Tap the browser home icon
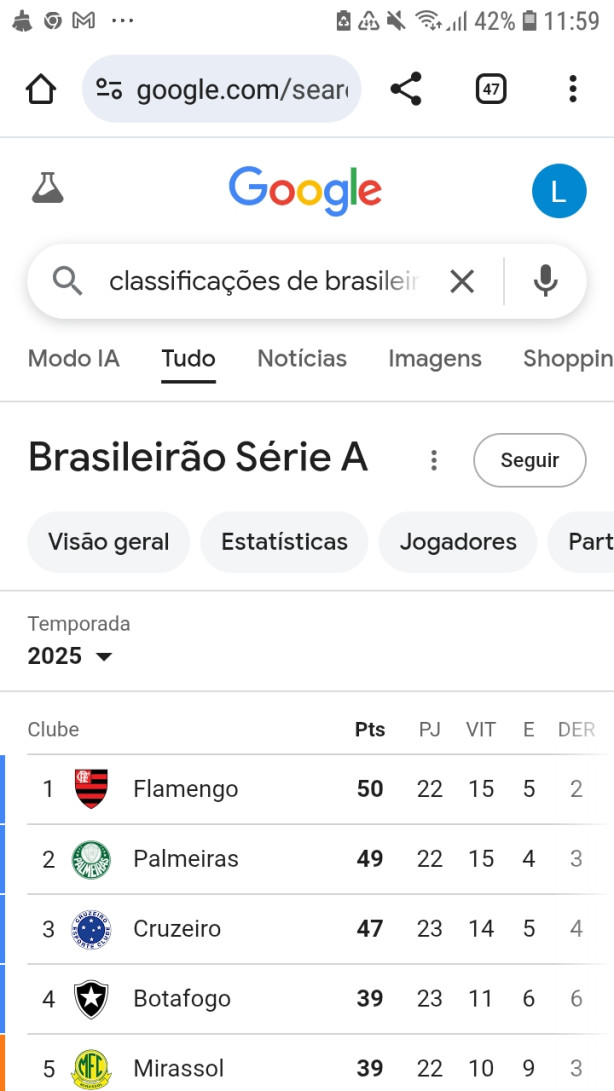This screenshot has width=614, height=1091. click(40, 89)
